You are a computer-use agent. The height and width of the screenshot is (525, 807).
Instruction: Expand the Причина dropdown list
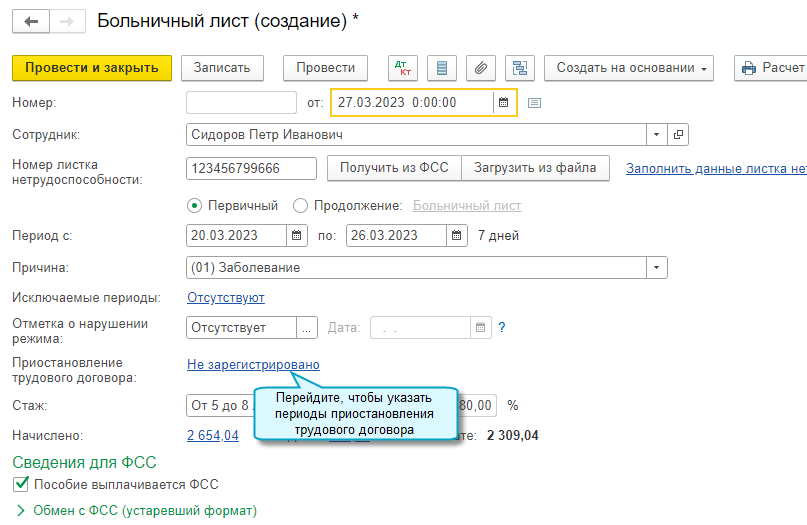pos(656,268)
